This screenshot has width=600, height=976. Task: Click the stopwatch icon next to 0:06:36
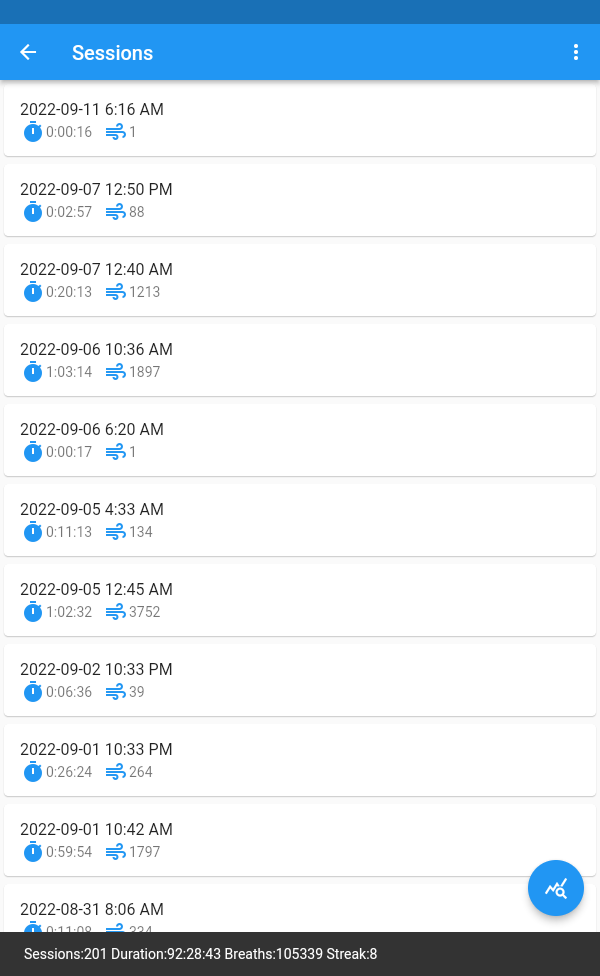pos(33,692)
